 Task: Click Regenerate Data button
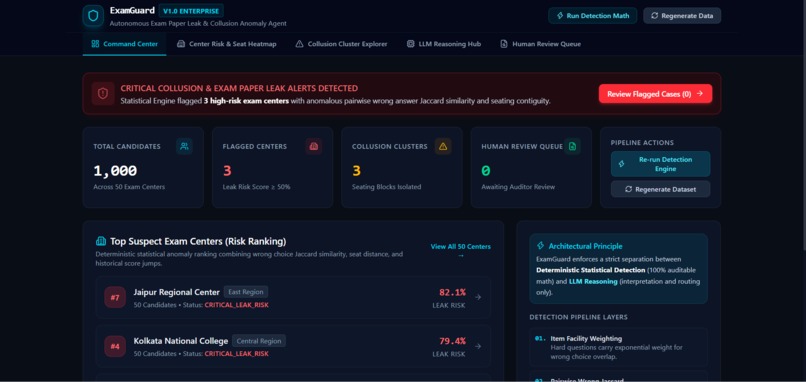point(682,15)
